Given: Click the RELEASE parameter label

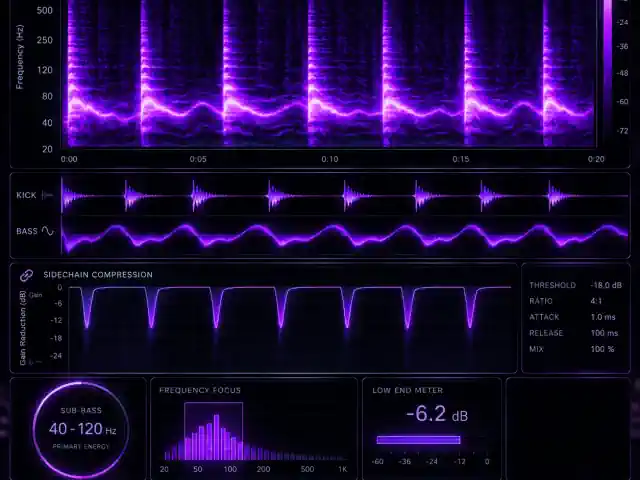Looking at the screenshot, I should (x=546, y=333).
